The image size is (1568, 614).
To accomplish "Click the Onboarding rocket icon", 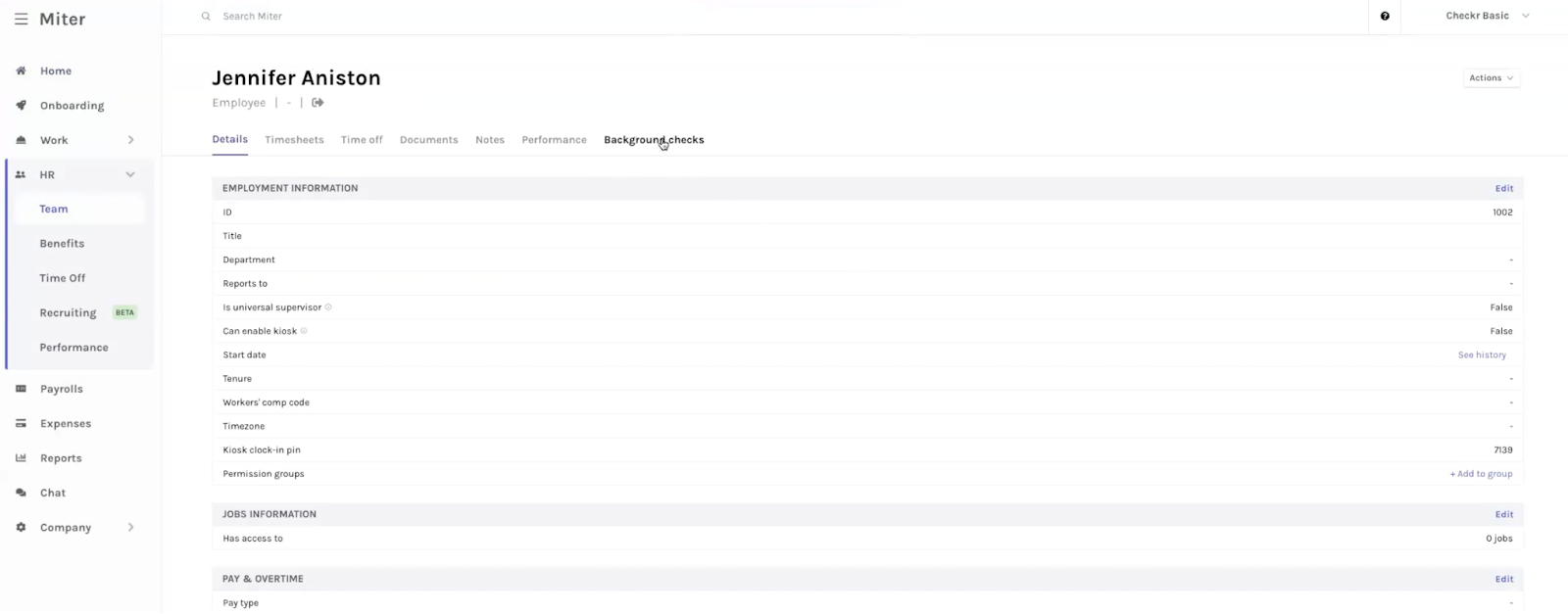I will click(x=21, y=106).
